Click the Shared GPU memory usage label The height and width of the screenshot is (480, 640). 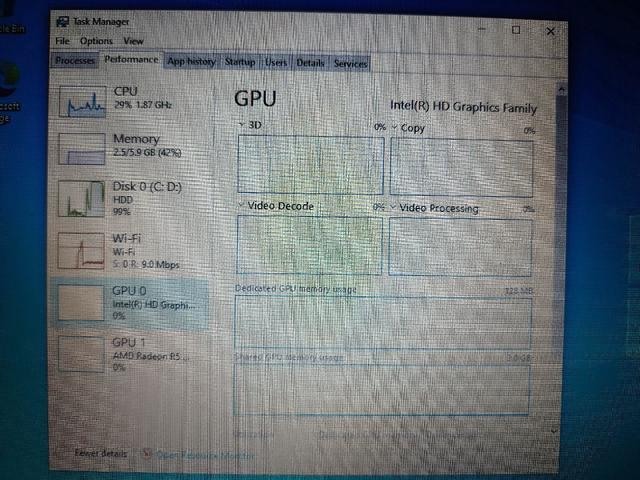click(289, 357)
